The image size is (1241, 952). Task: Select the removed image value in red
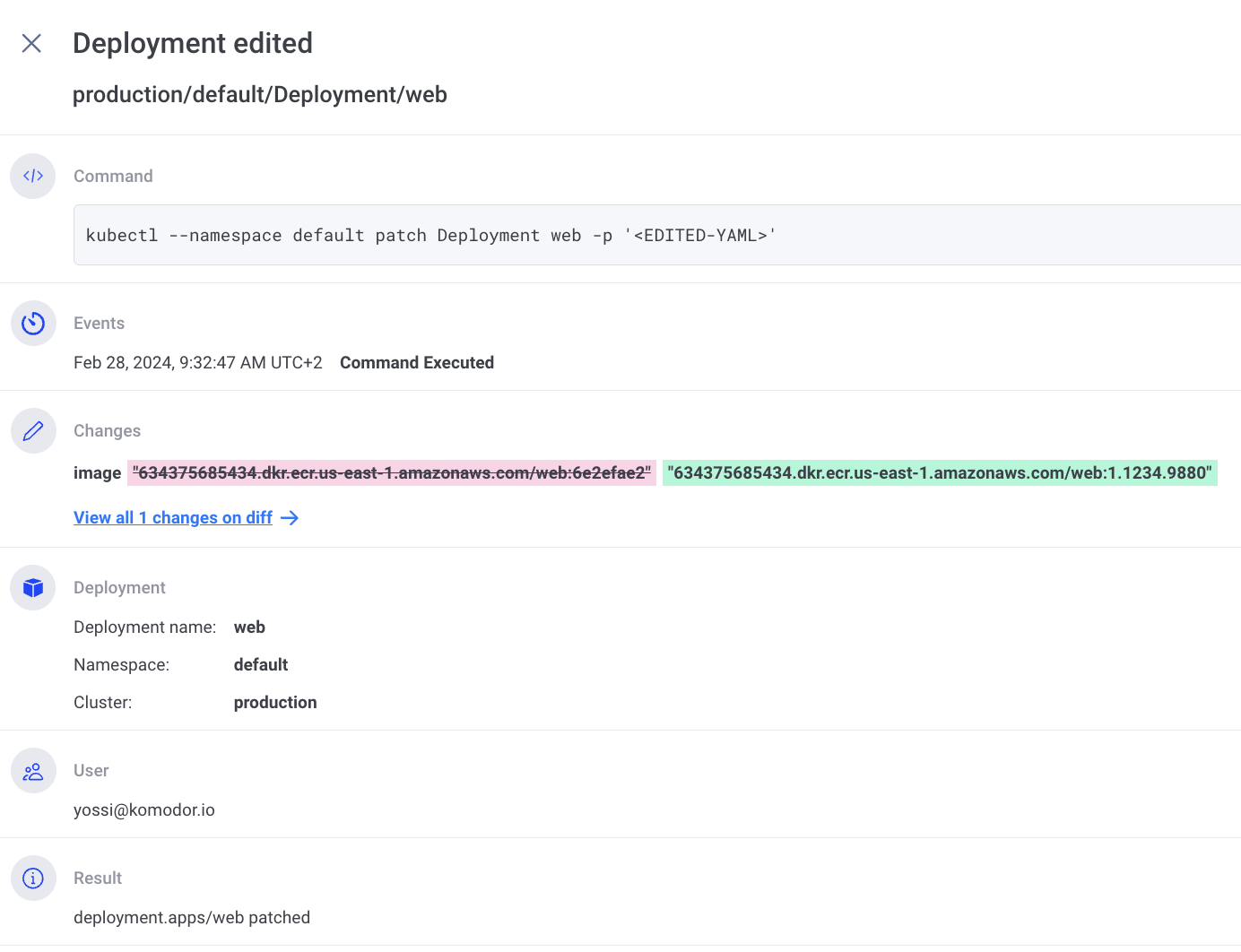point(392,472)
